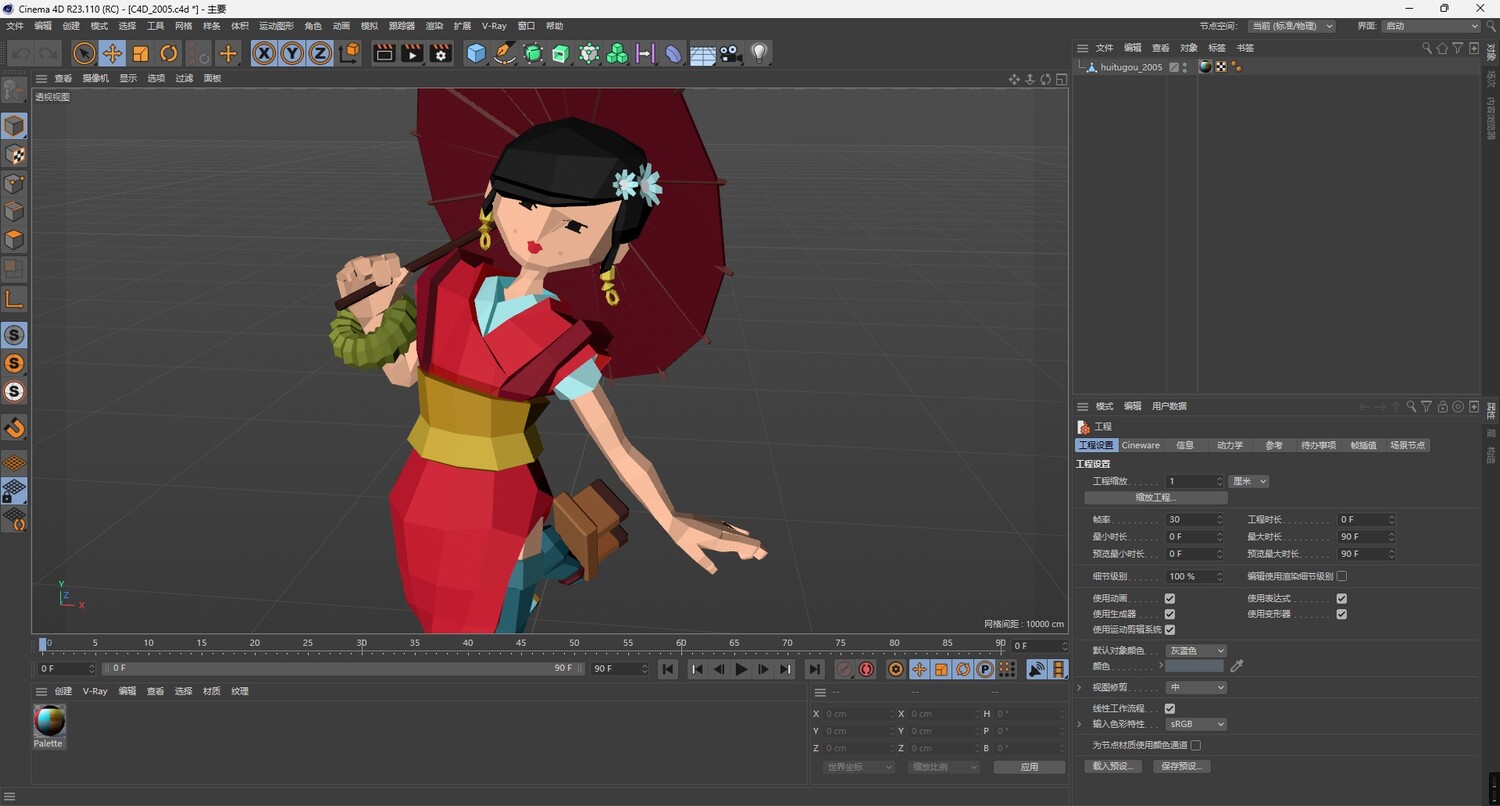Open the 输入色彩特性 sRGB dropdown
Viewport: 1500px width, 806px height.
1195,724
